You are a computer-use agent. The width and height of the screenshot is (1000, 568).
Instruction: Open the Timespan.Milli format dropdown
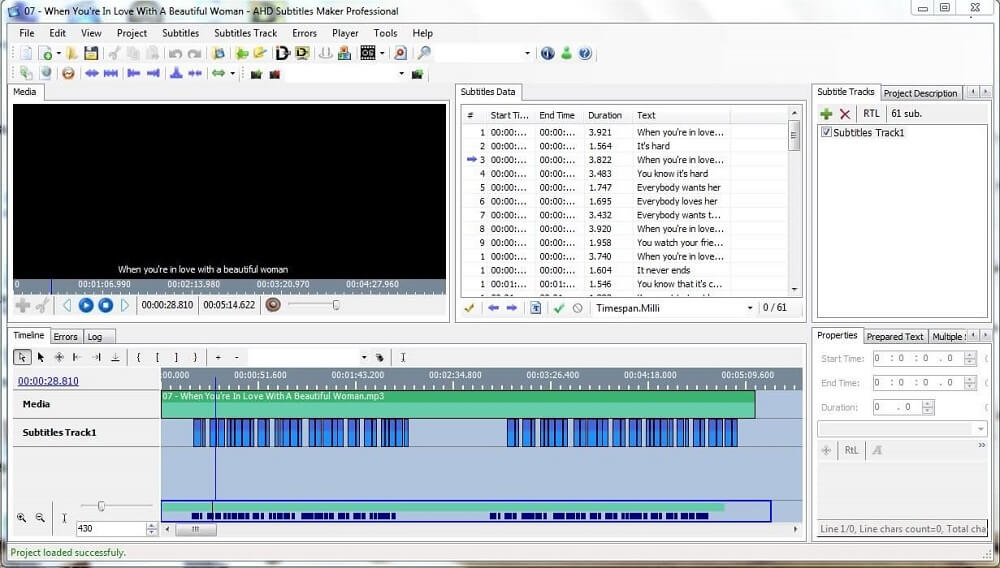[750, 308]
